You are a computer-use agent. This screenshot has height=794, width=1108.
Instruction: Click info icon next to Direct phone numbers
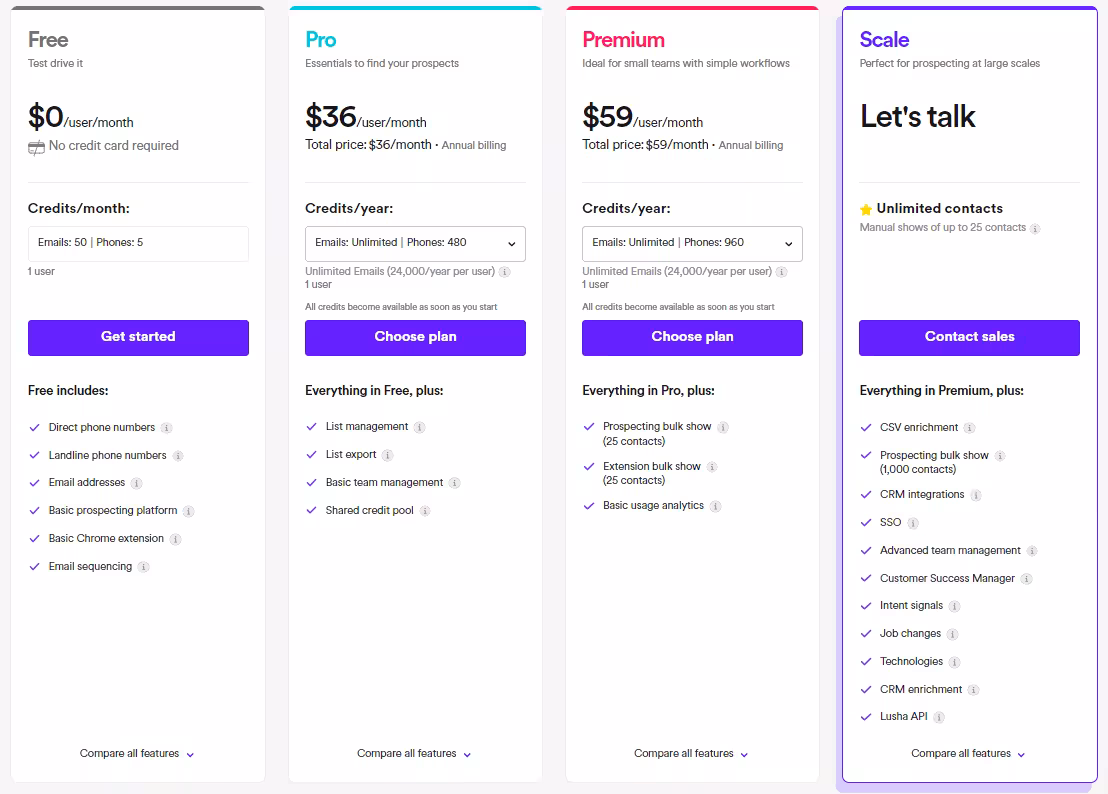[x=167, y=428]
